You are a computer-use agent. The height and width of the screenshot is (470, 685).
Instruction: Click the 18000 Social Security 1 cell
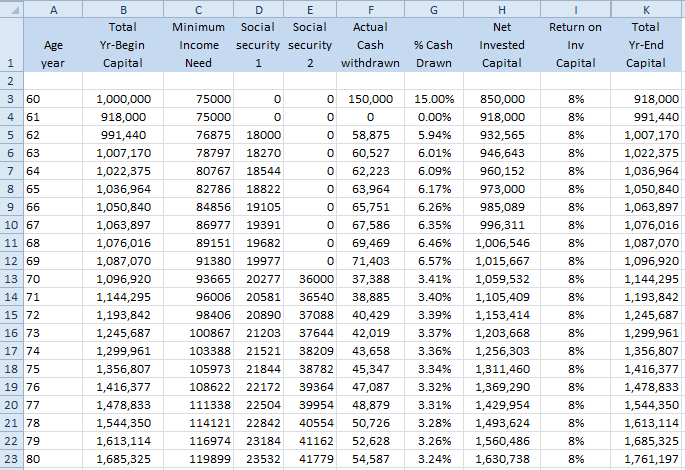(259, 135)
